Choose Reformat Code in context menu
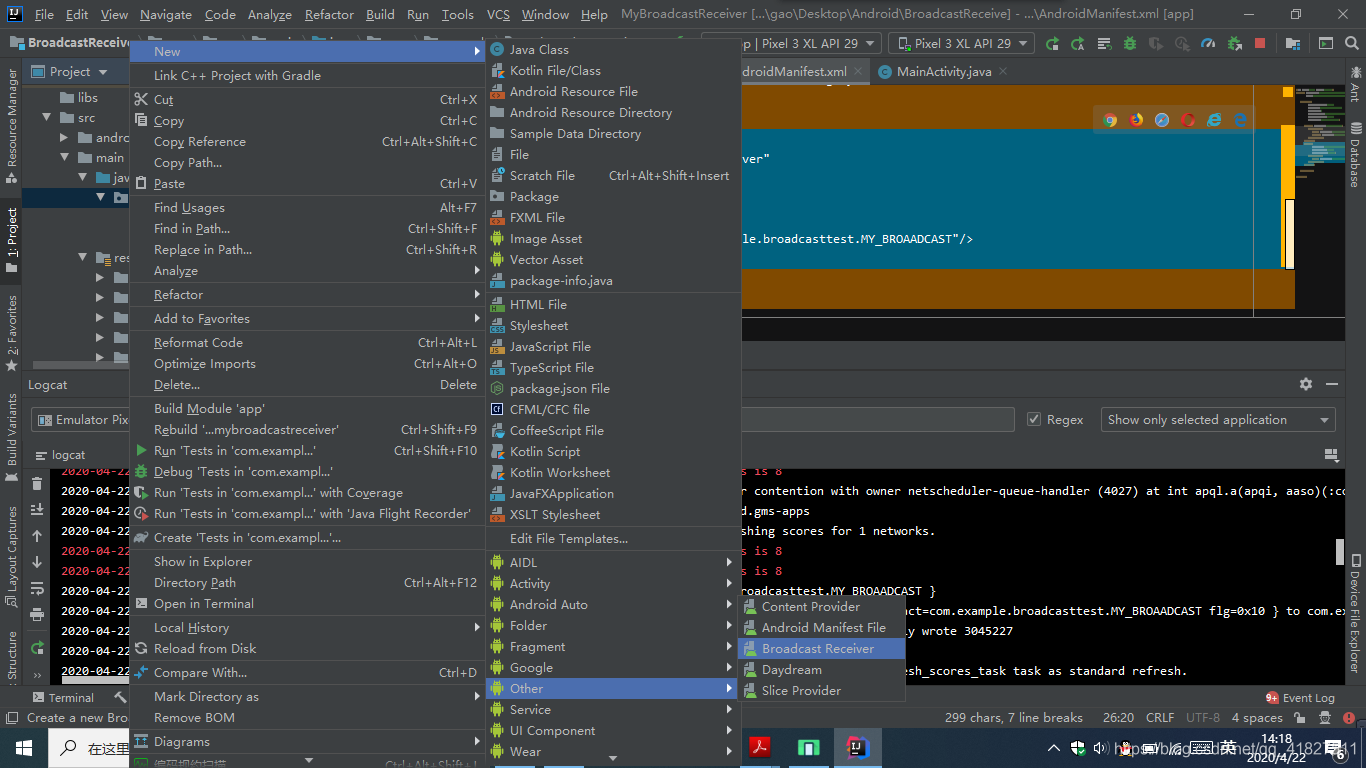 click(x=307, y=343)
